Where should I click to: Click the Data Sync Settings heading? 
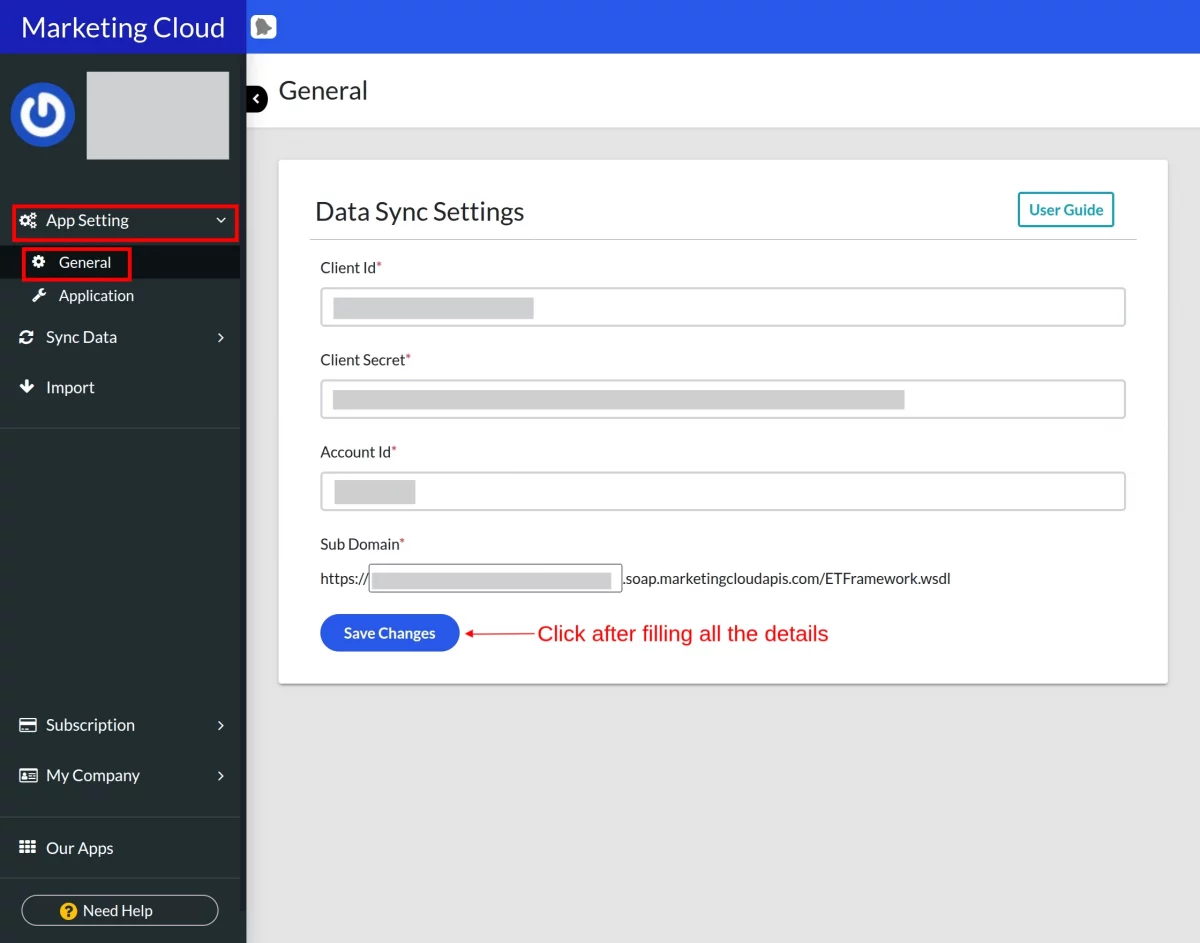[x=420, y=212]
